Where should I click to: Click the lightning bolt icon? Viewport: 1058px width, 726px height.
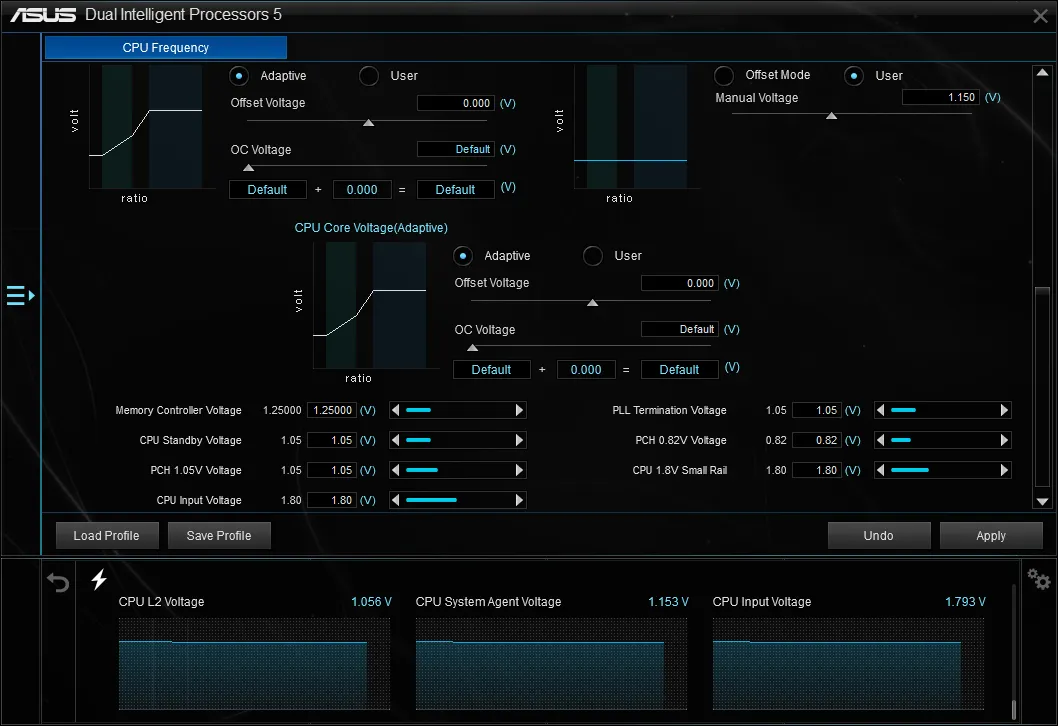pyautogui.click(x=99, y=579)
